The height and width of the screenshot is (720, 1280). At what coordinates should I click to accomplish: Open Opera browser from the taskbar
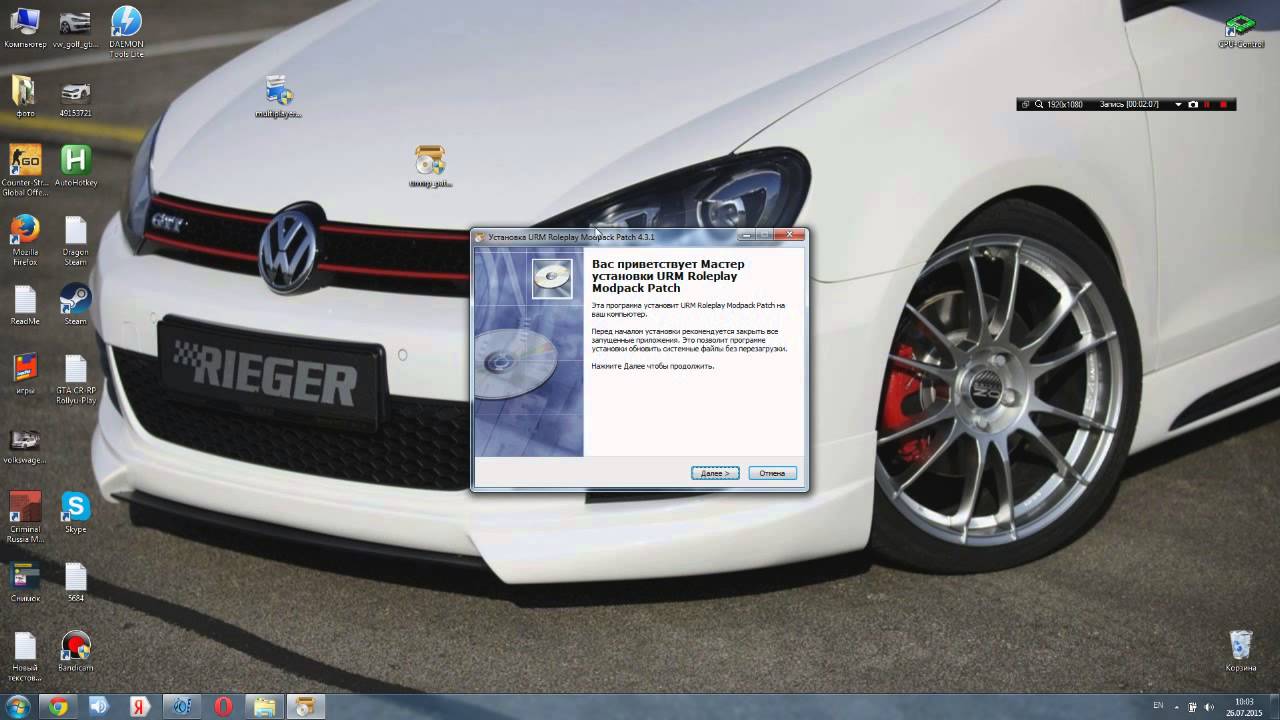point(223,707)
